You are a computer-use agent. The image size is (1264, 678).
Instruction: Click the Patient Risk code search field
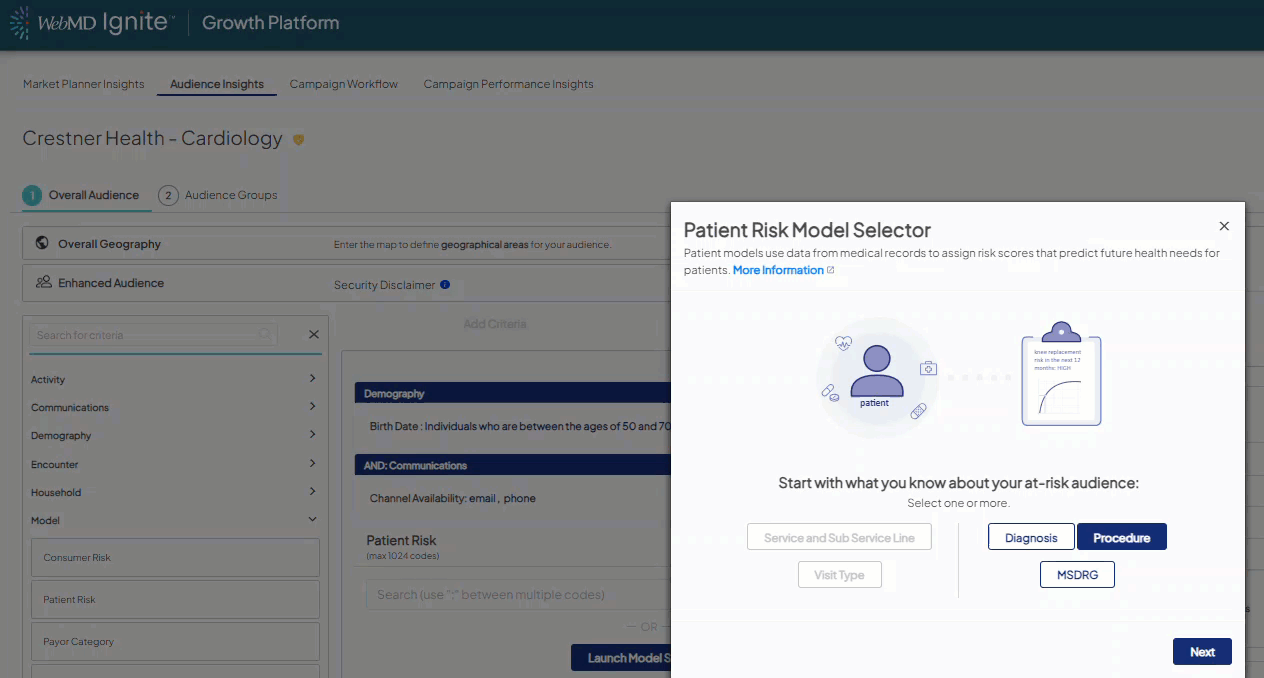[515, 595]
